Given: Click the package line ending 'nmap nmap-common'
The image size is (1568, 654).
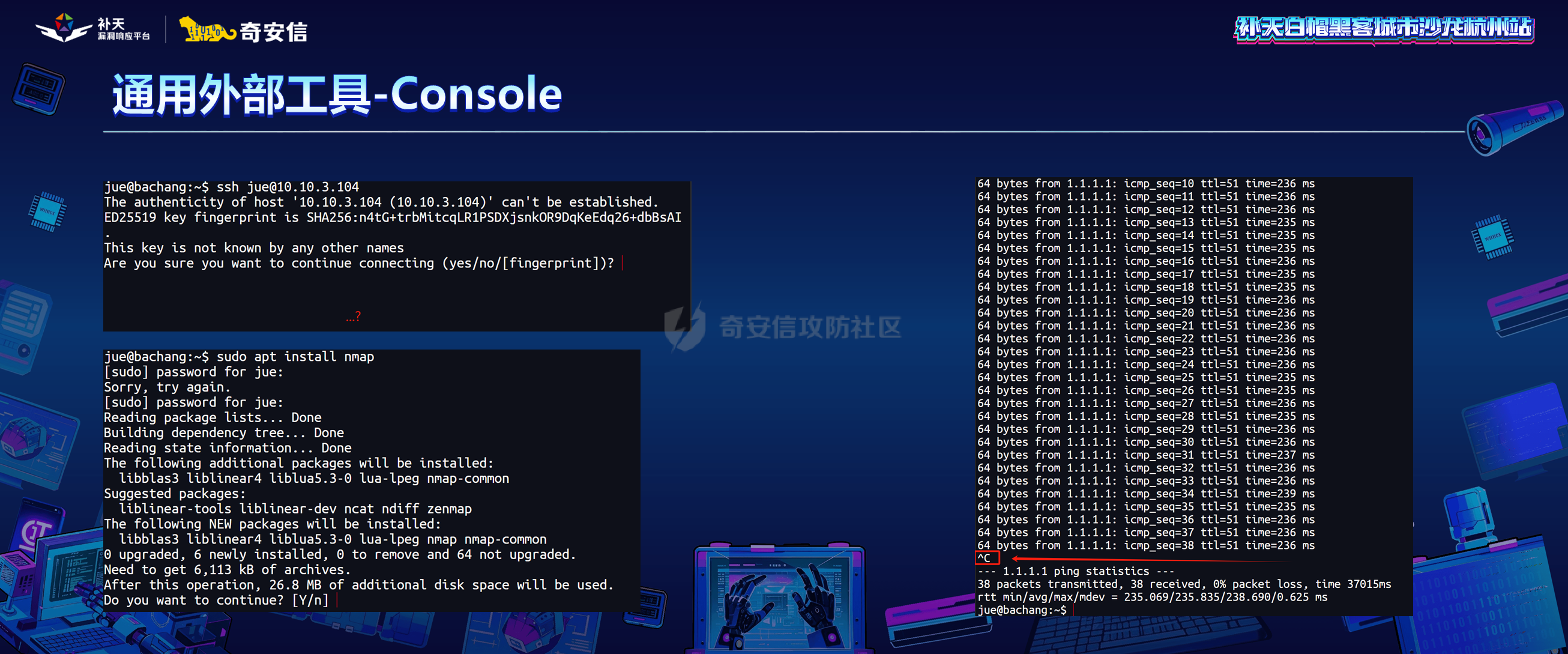Looking at the screenshot, I should coord(333,539).
